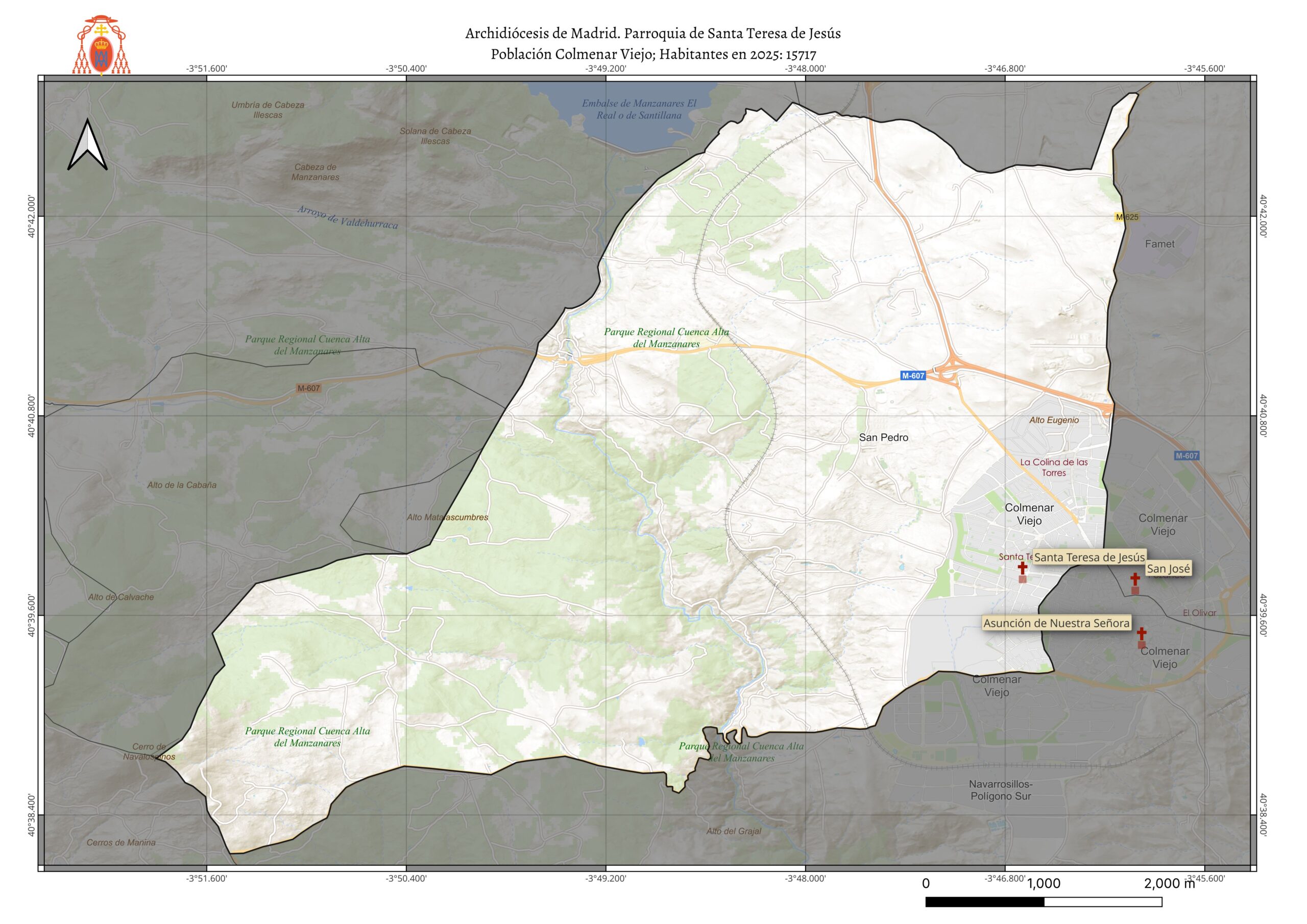
Task: Click the map title mentioning Parroquia
Action: pos(653,34)
